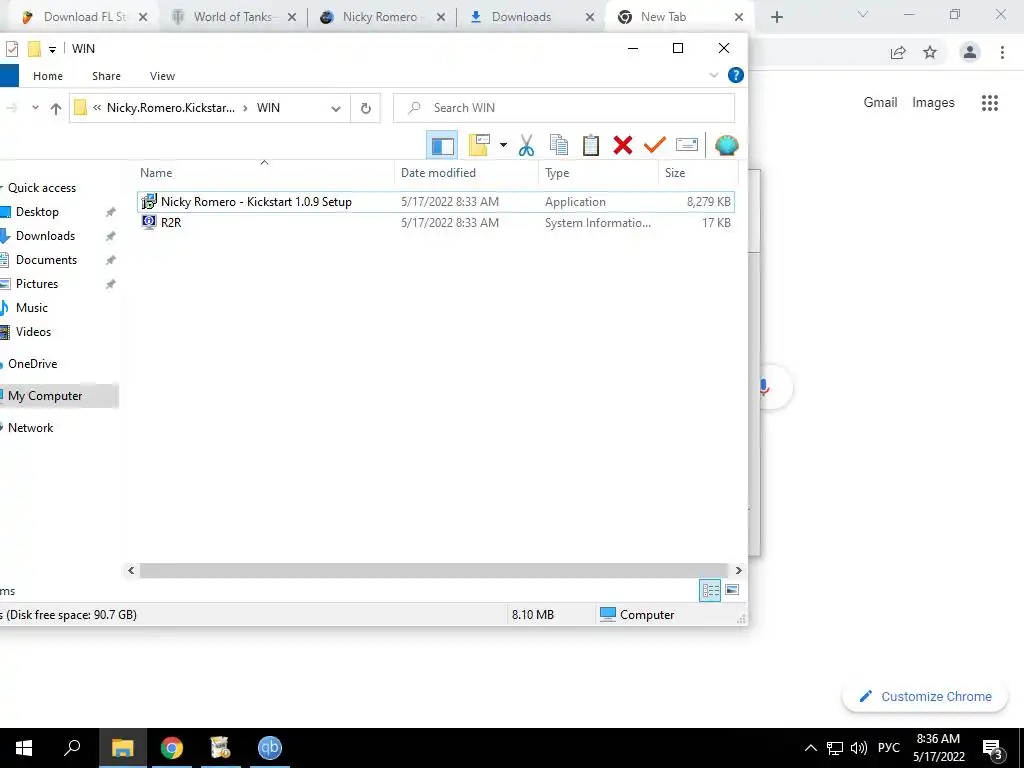Toggle the preview pane toolbar icon

pos(442,145)
